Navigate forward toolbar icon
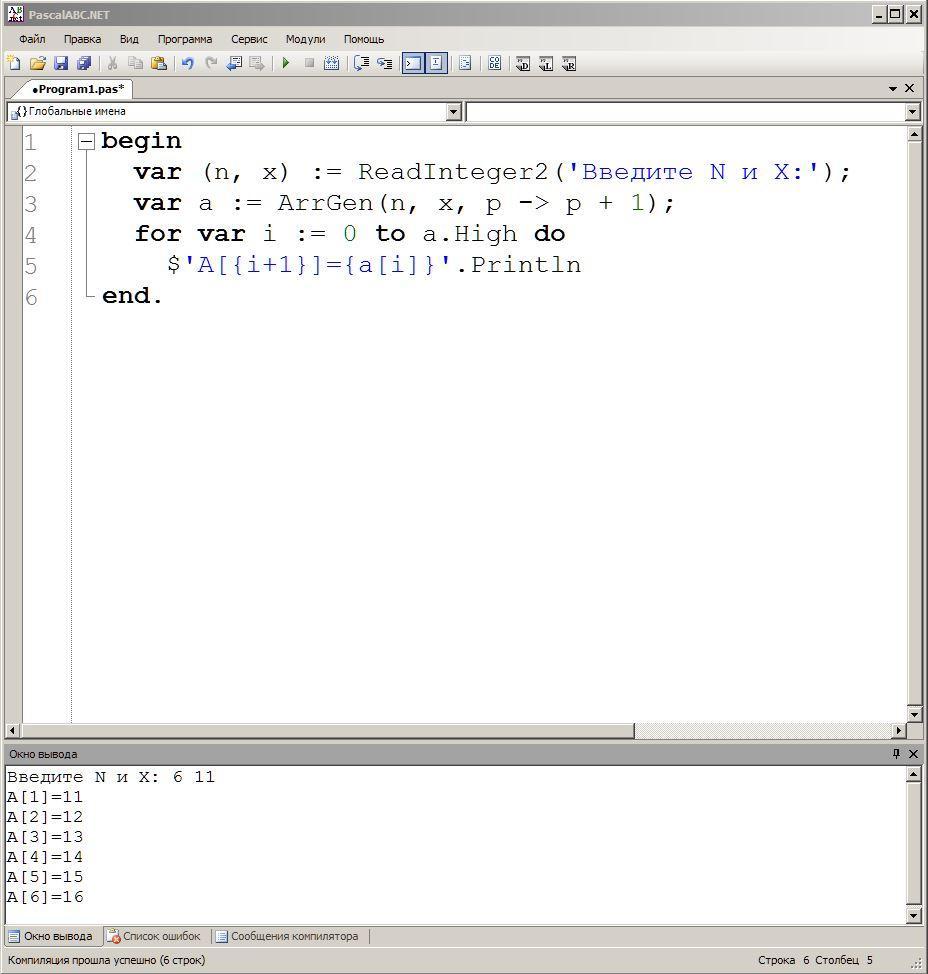This screenshot has width=928, height=974. 257,63
